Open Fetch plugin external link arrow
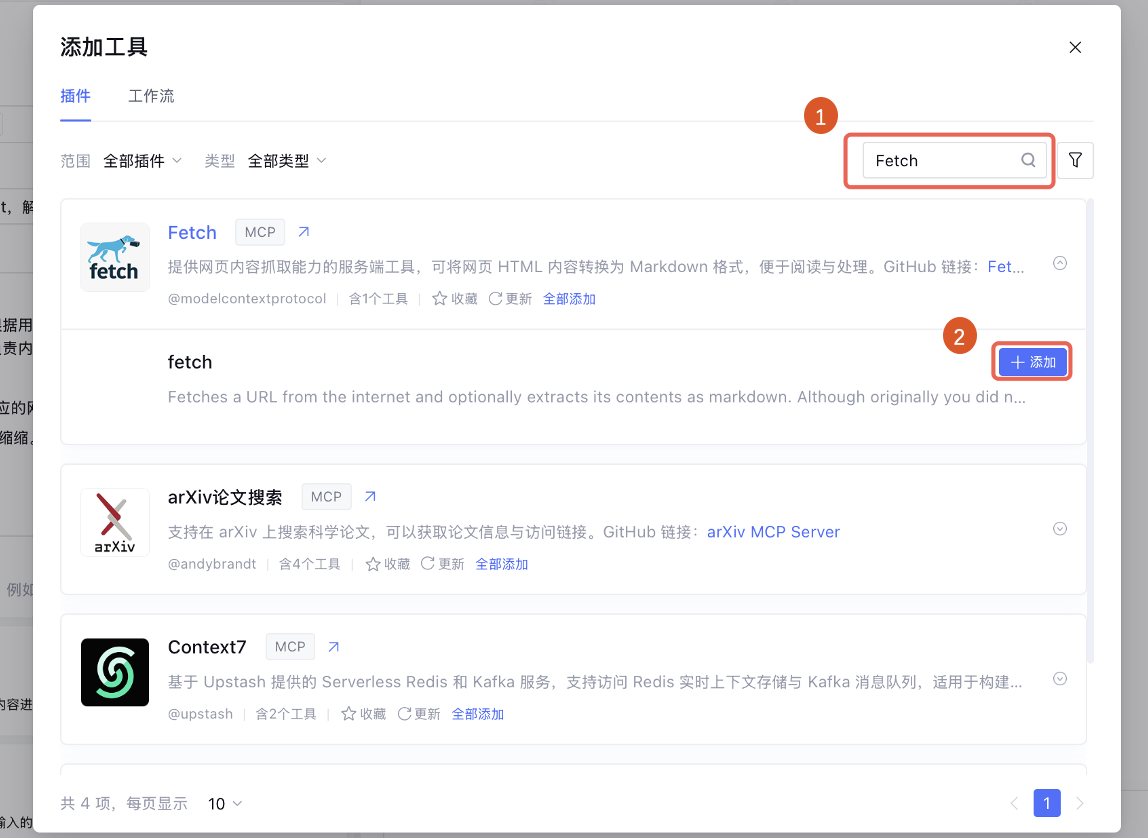This screenshot has width=1148, height=838. tap(304, 232)
